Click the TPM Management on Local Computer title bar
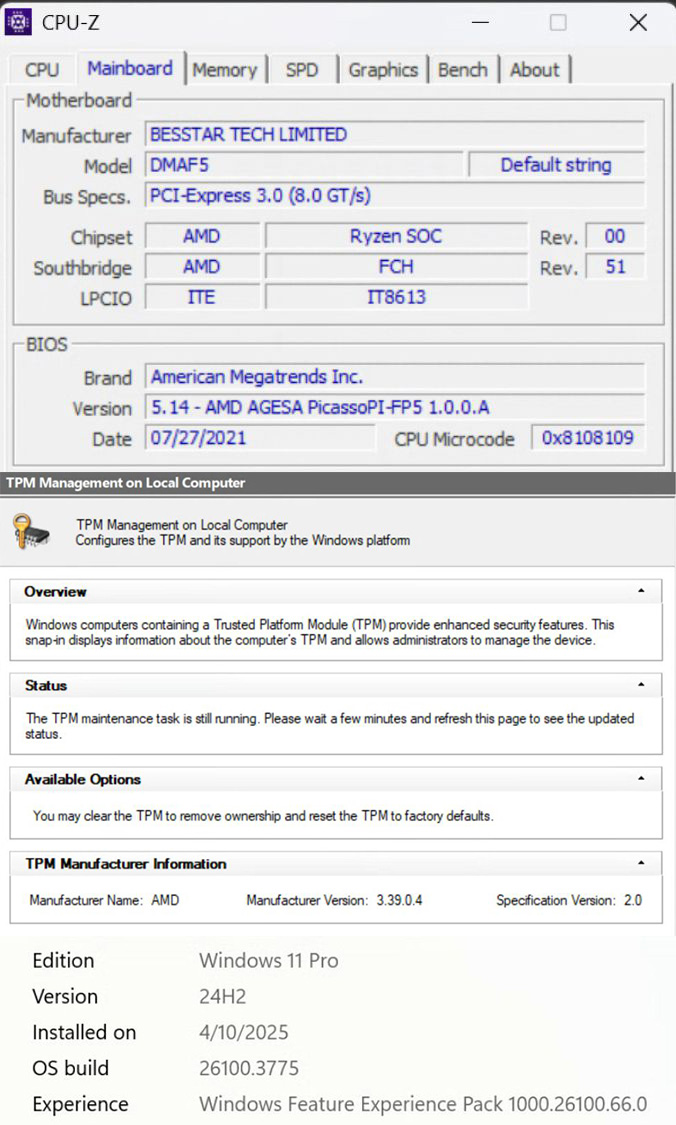This screenshot has width=676, height=1125. (x=338, y=483)
